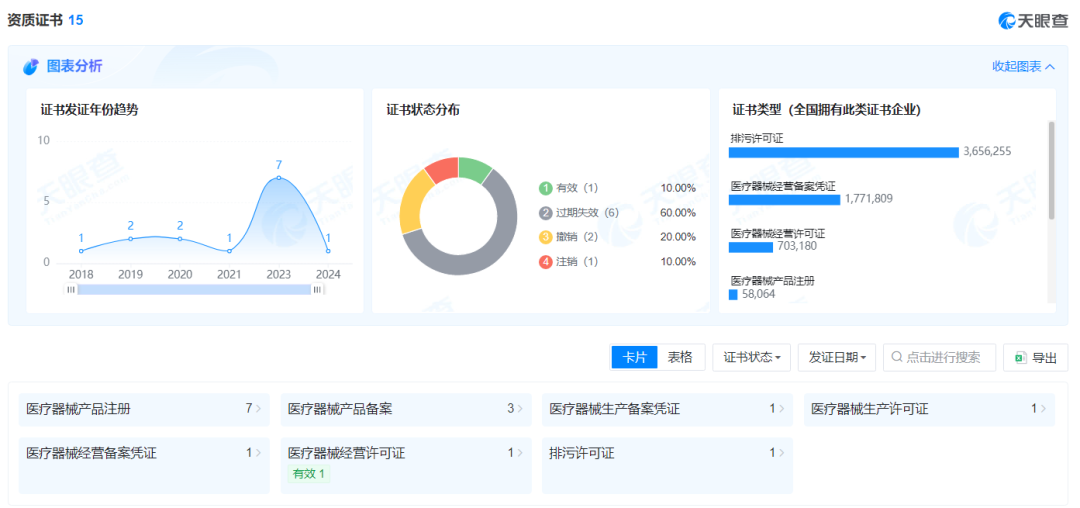Screen dimensions: 1080x508
Task: Collapse charts via 收起图表
Action: tap(1023, 66)
